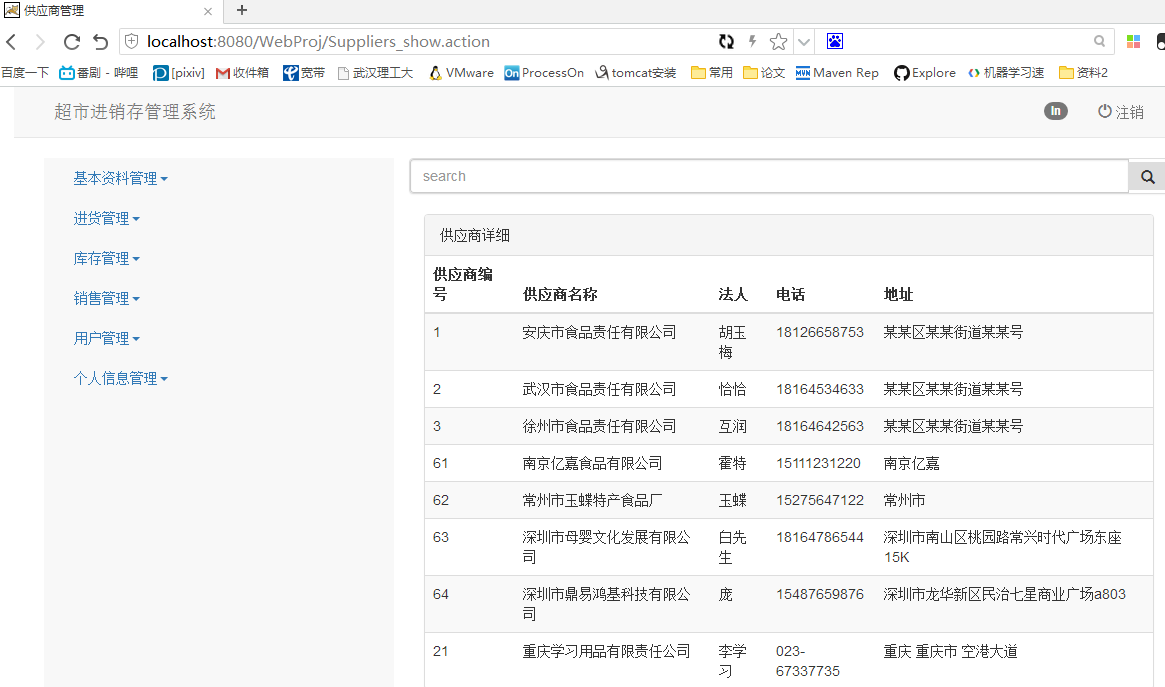Click the browser back arrow
1165x687 pixels.
tap(12, 42)
